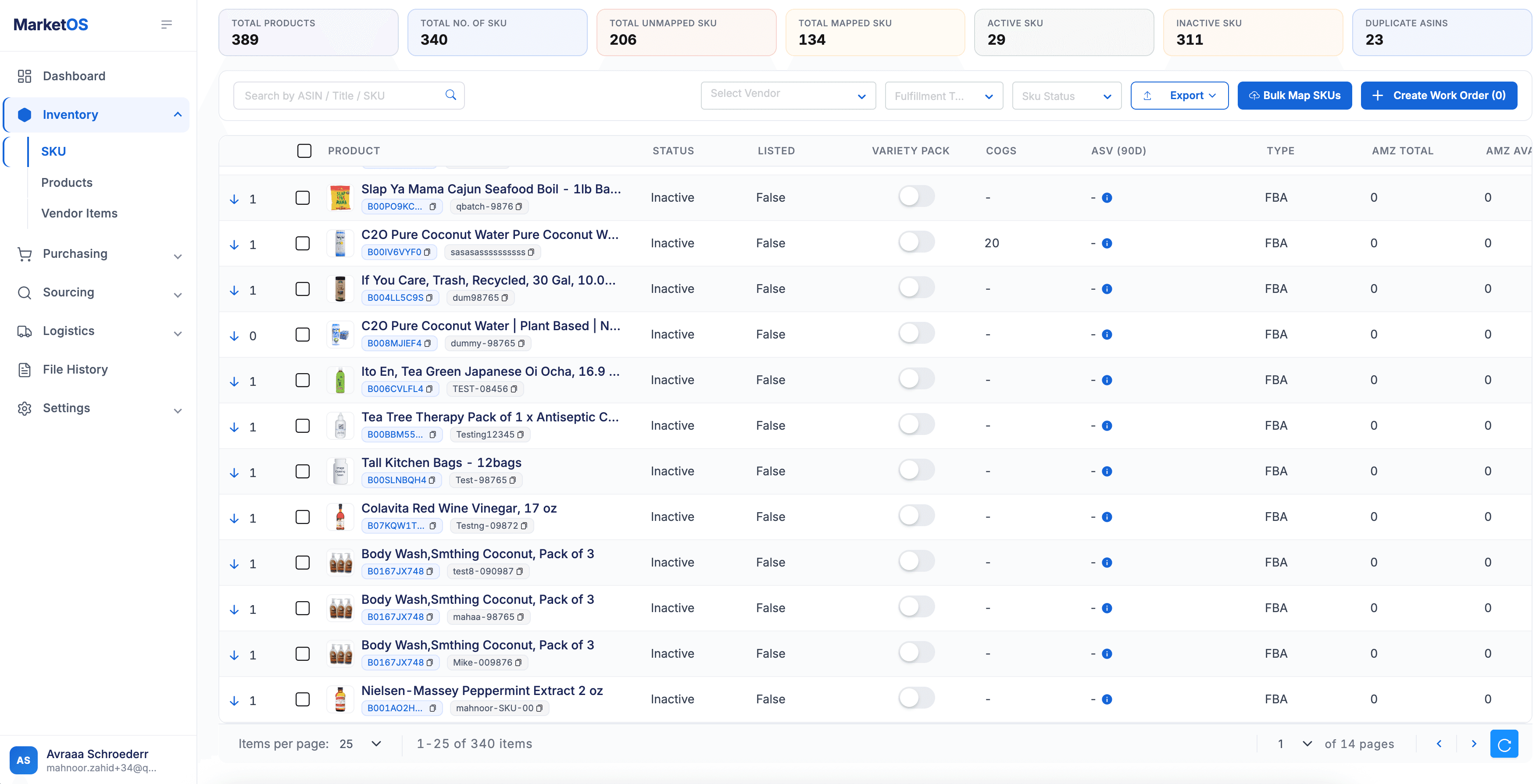This screenshot has width=1536, height=784.
Task: Click the Duplicate ASINs card
Action: click(1441, 32)
